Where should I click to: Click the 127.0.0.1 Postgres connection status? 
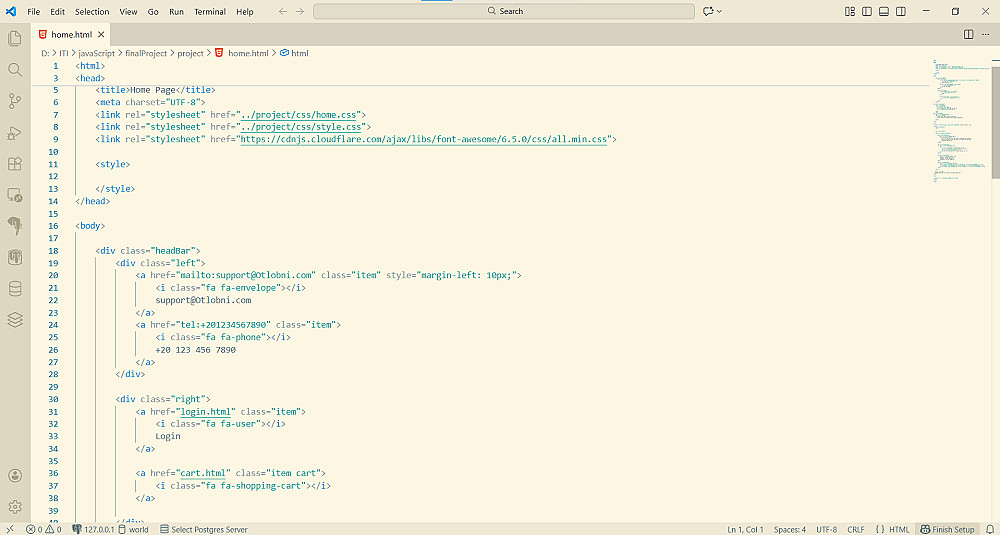pyautogui.click(x=93, y=529)
